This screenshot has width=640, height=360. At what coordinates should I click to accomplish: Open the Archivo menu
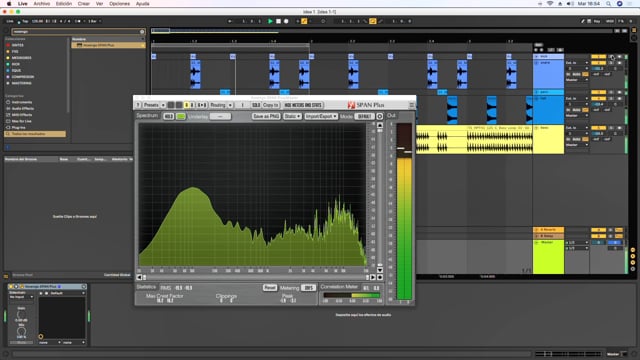(x=42, y=4)
